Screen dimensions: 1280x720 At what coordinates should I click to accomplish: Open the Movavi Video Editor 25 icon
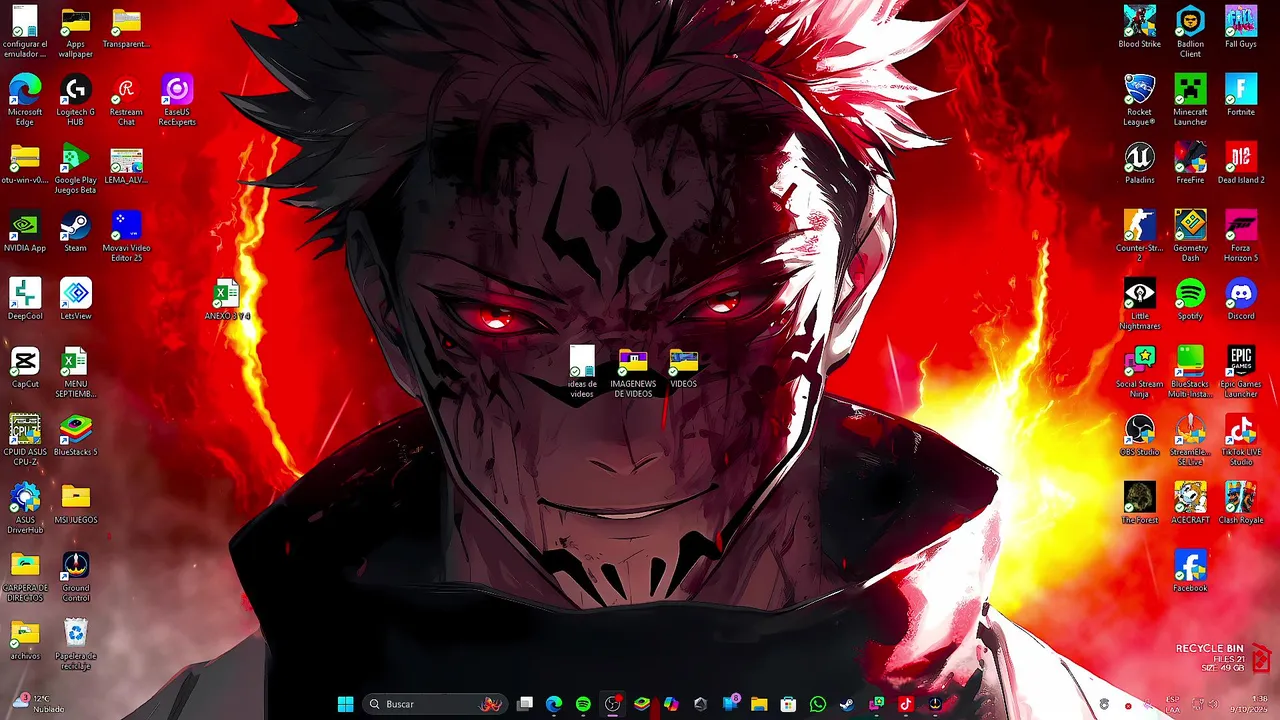(126, 236)
